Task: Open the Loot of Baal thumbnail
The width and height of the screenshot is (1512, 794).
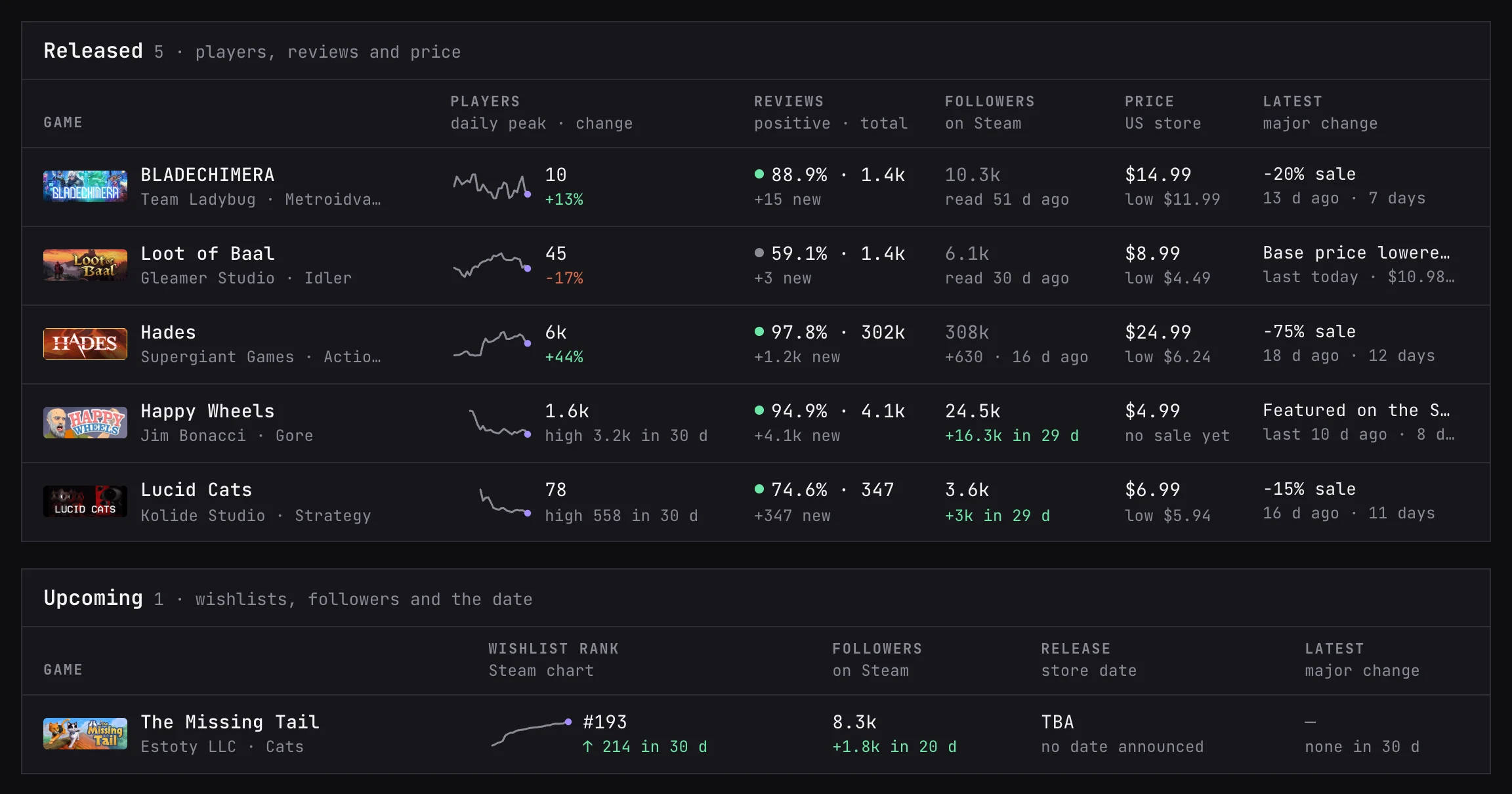Action: coord(85,265)
